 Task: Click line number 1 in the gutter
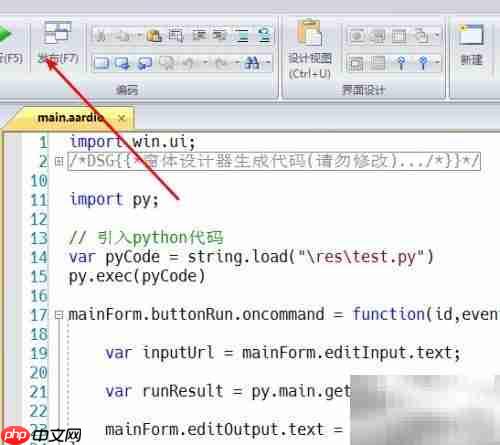pyautogui.click(x=44, y=142)
